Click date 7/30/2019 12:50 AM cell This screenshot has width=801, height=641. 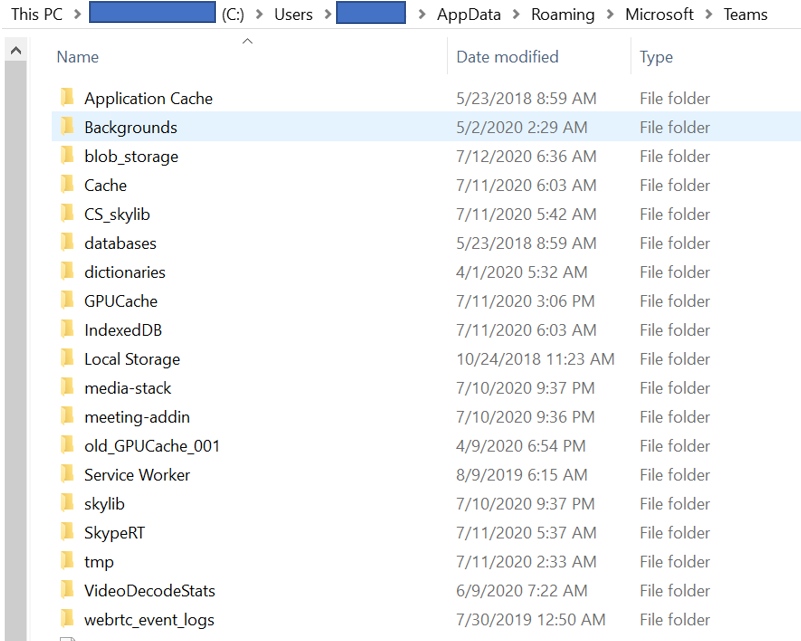(x=531, y=620)
